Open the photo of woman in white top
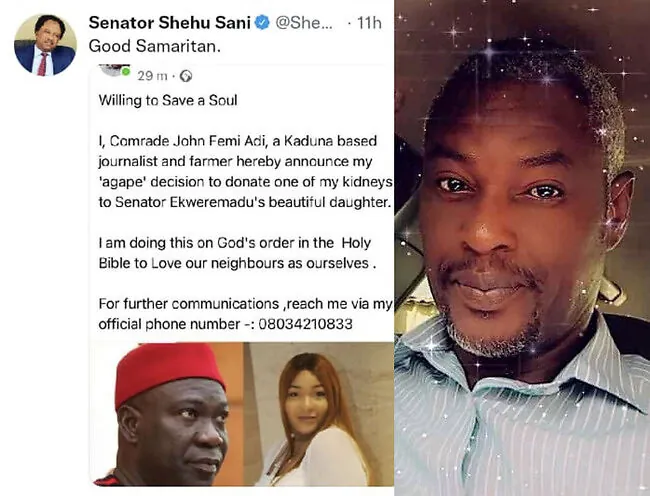The image size is (650, 496). [318, 414]
